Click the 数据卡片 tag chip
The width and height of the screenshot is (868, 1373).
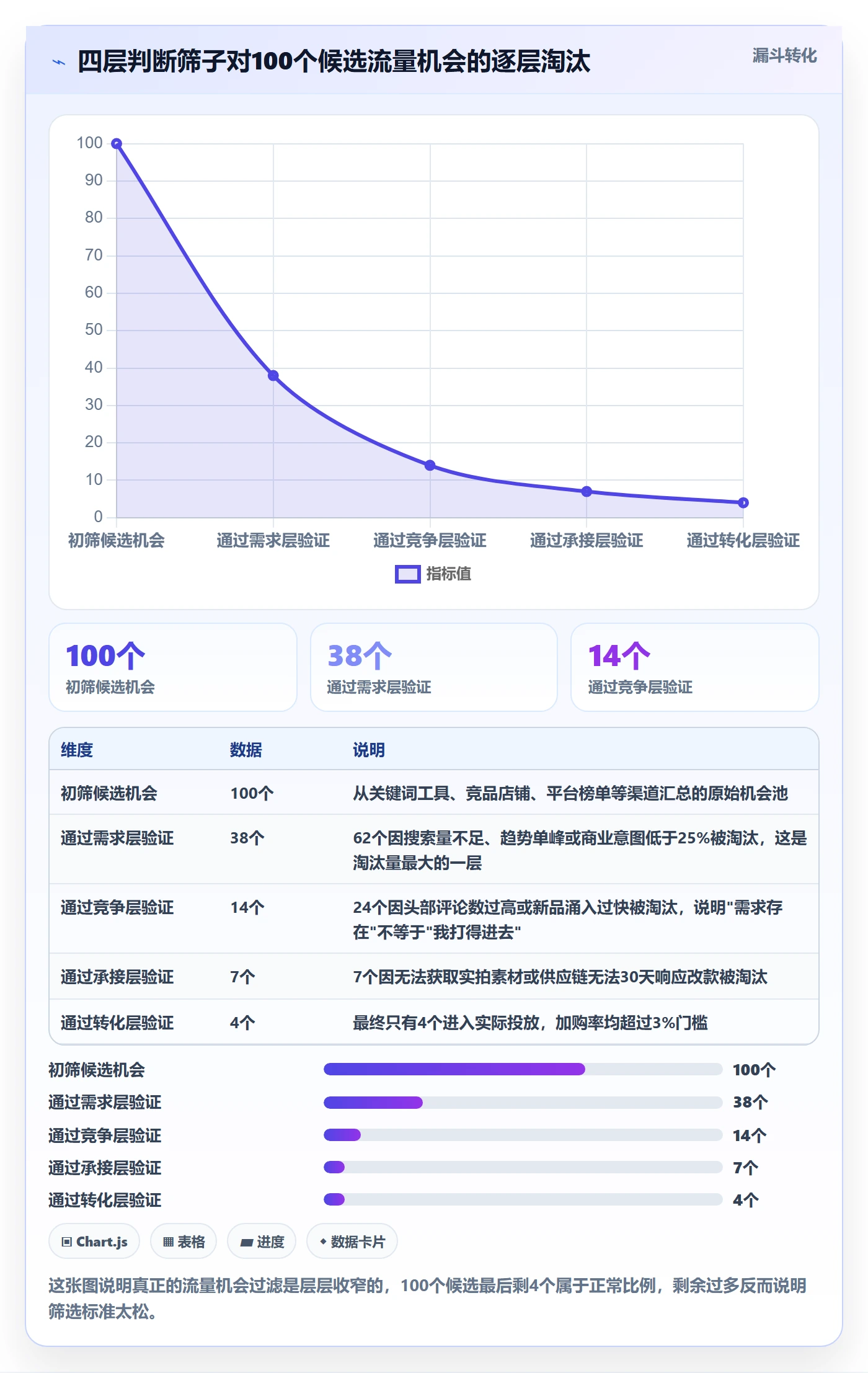pyautogui.click(x=352, y=1242)
